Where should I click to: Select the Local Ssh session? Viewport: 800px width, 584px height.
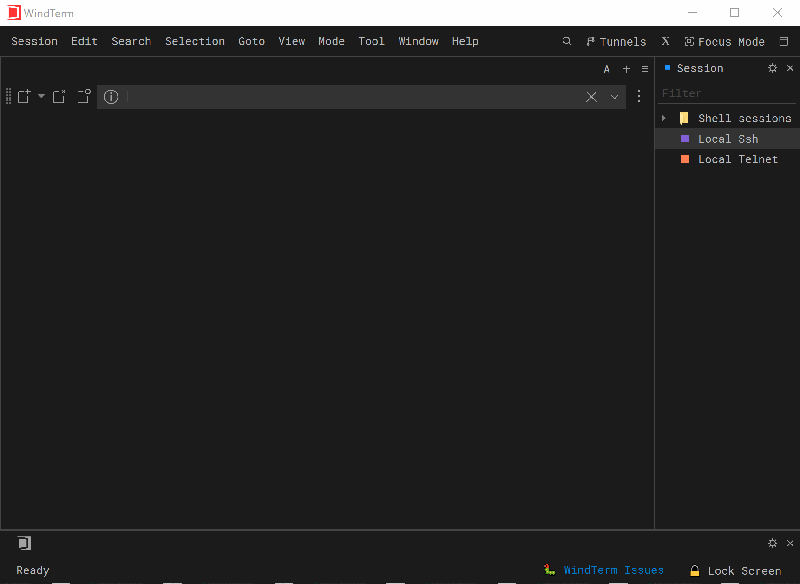[728, 138]
